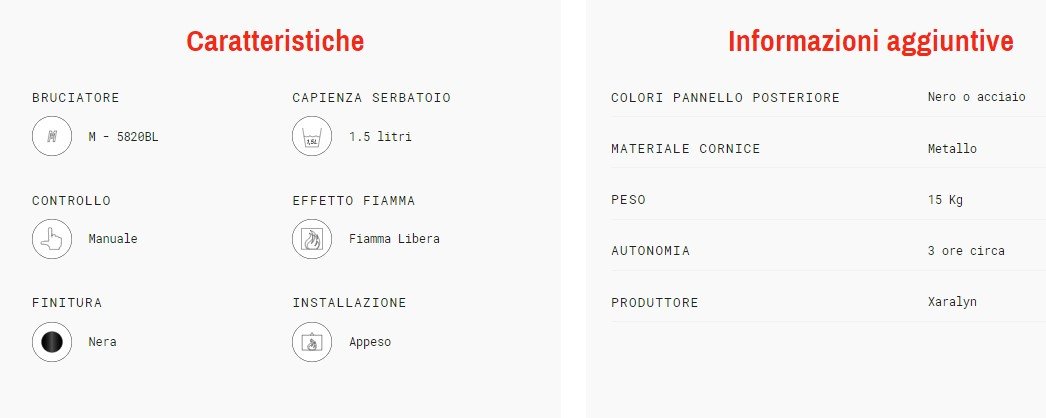The height and width of the screenshot is (418, 1046).
Task: Click the Xaralyn manufacturer name
Action: coord(953,302)
